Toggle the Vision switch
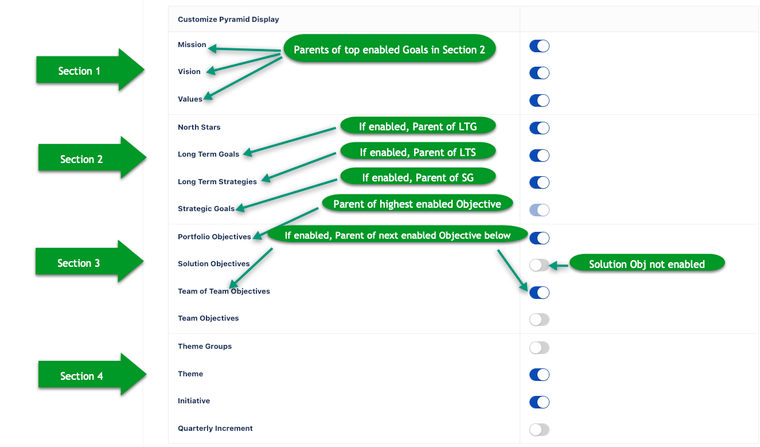760x447 pixels. [x=539, y=73]
